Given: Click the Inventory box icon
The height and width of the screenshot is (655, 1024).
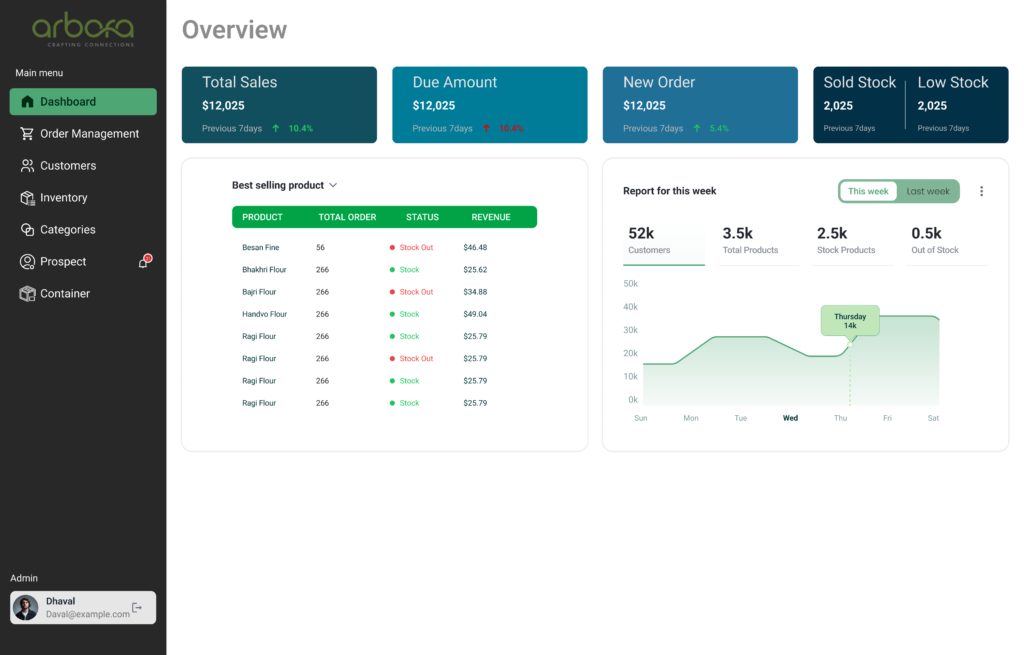Looking at the screenshot, I should (27, 198).
